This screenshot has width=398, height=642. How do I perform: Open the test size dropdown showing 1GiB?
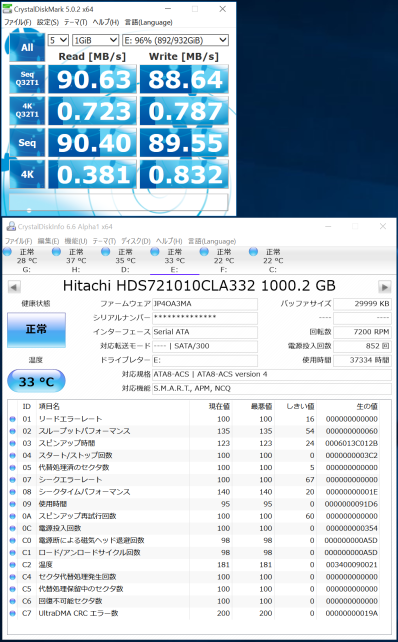(x=95, y=40)
